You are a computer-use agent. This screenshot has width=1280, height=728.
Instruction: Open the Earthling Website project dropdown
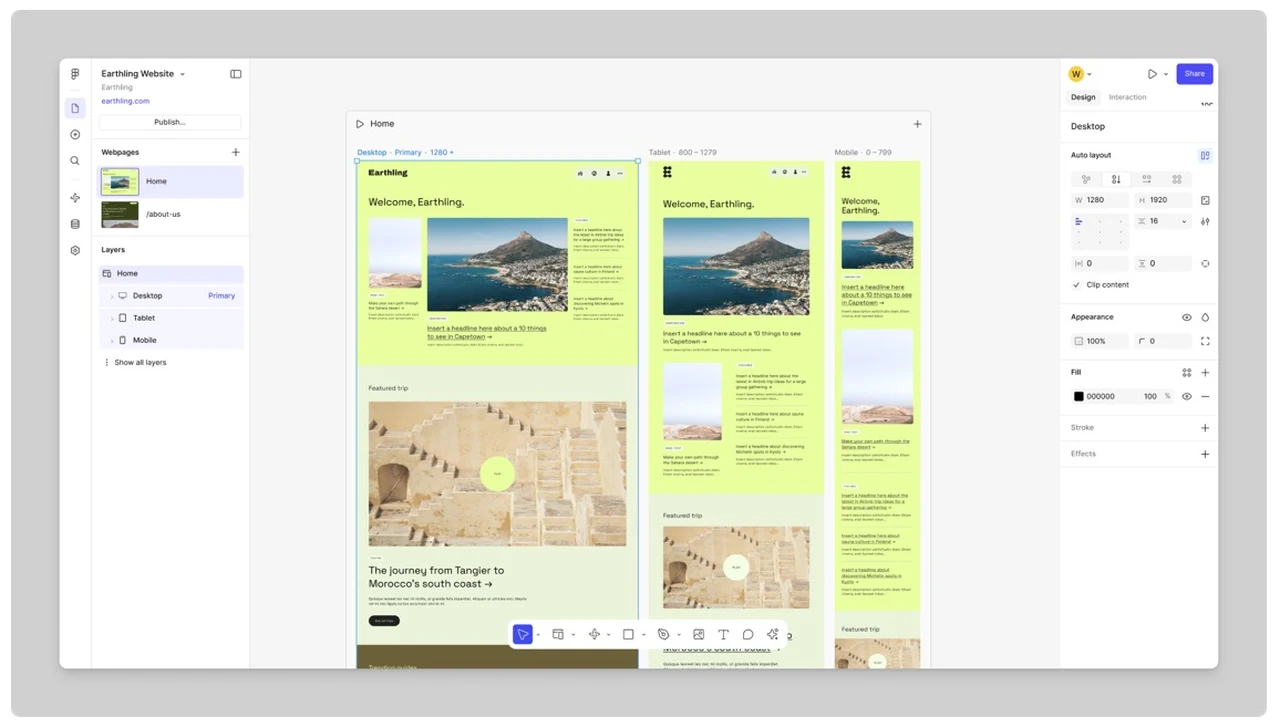tap(182, 73)
